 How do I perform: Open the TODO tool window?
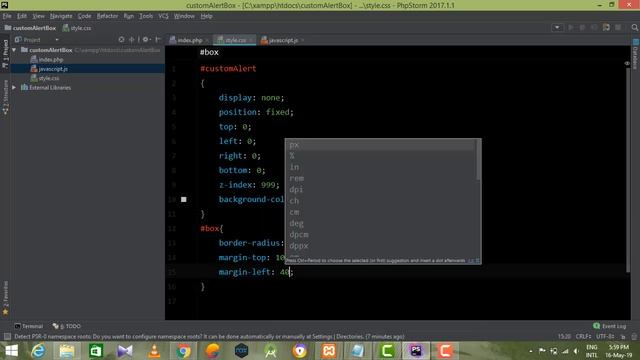tap(67, 326)
